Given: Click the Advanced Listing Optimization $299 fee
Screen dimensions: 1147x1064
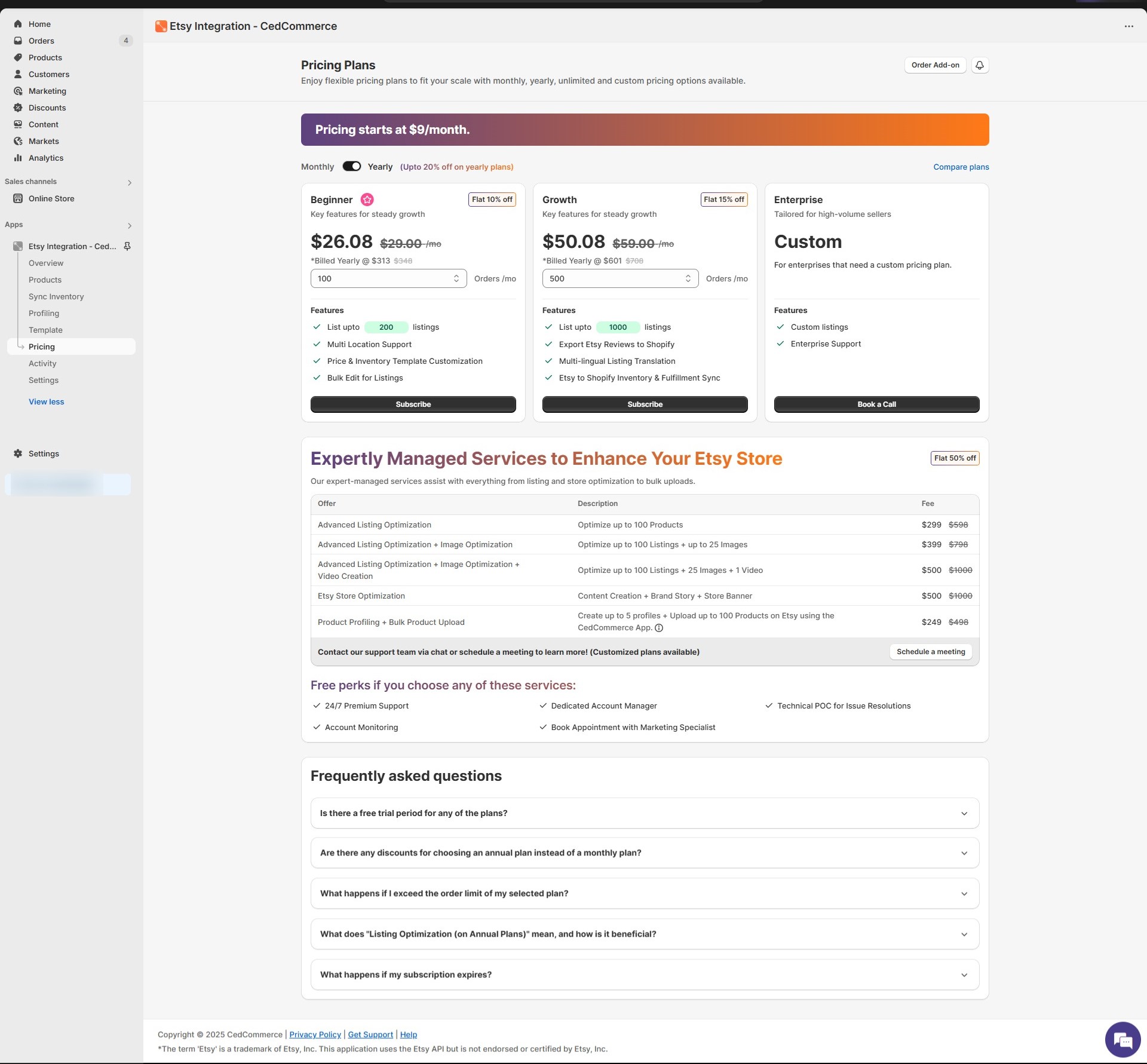Looking at the screenshot, I should 931,525.
